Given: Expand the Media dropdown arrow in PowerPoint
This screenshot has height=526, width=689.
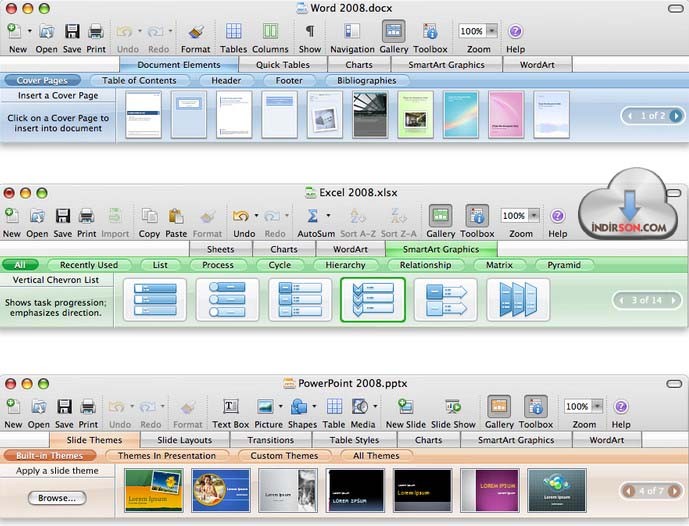Looking at the screenshot, I should (375, 406).
